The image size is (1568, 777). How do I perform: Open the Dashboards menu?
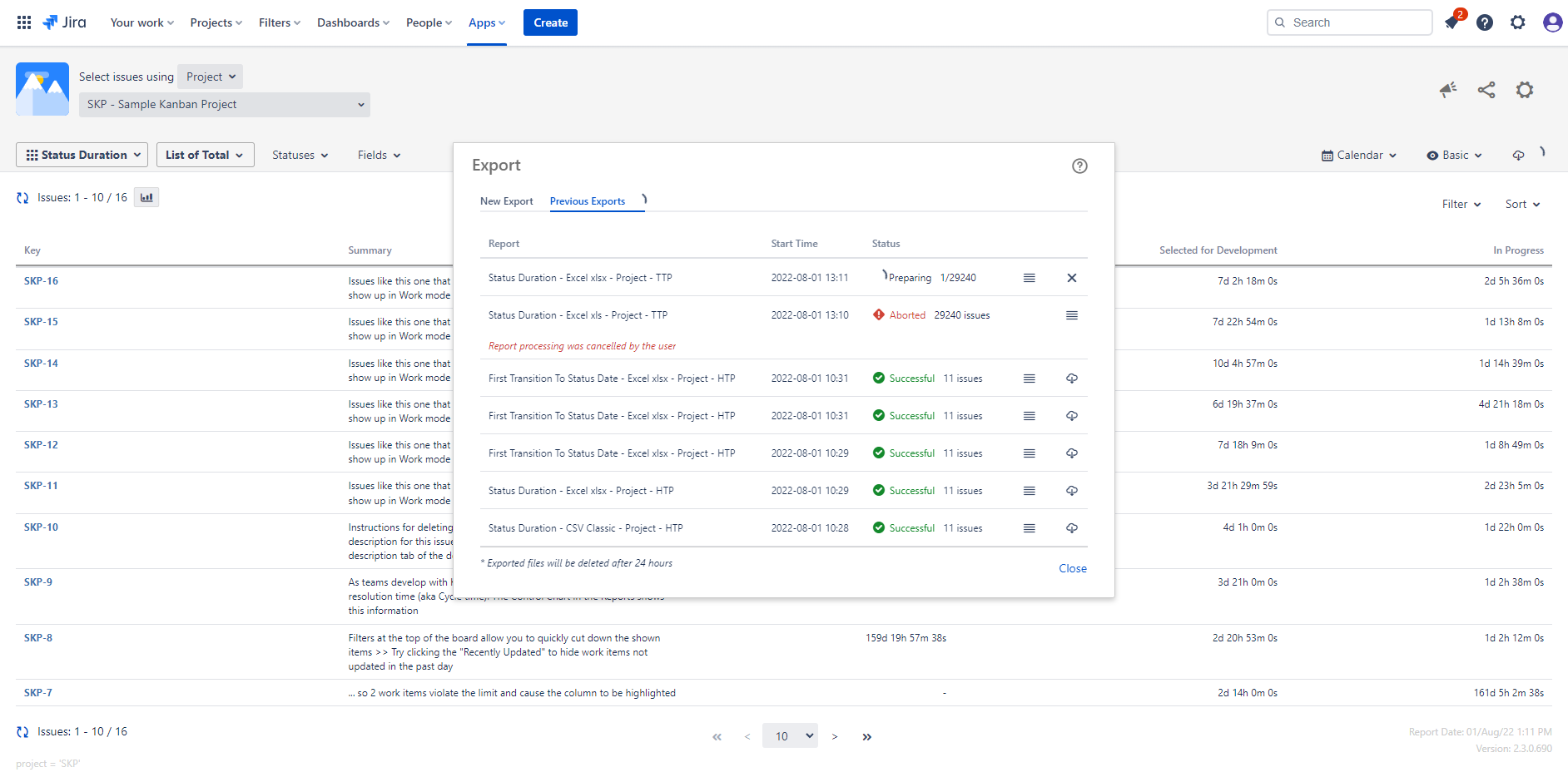click(353, 22)
